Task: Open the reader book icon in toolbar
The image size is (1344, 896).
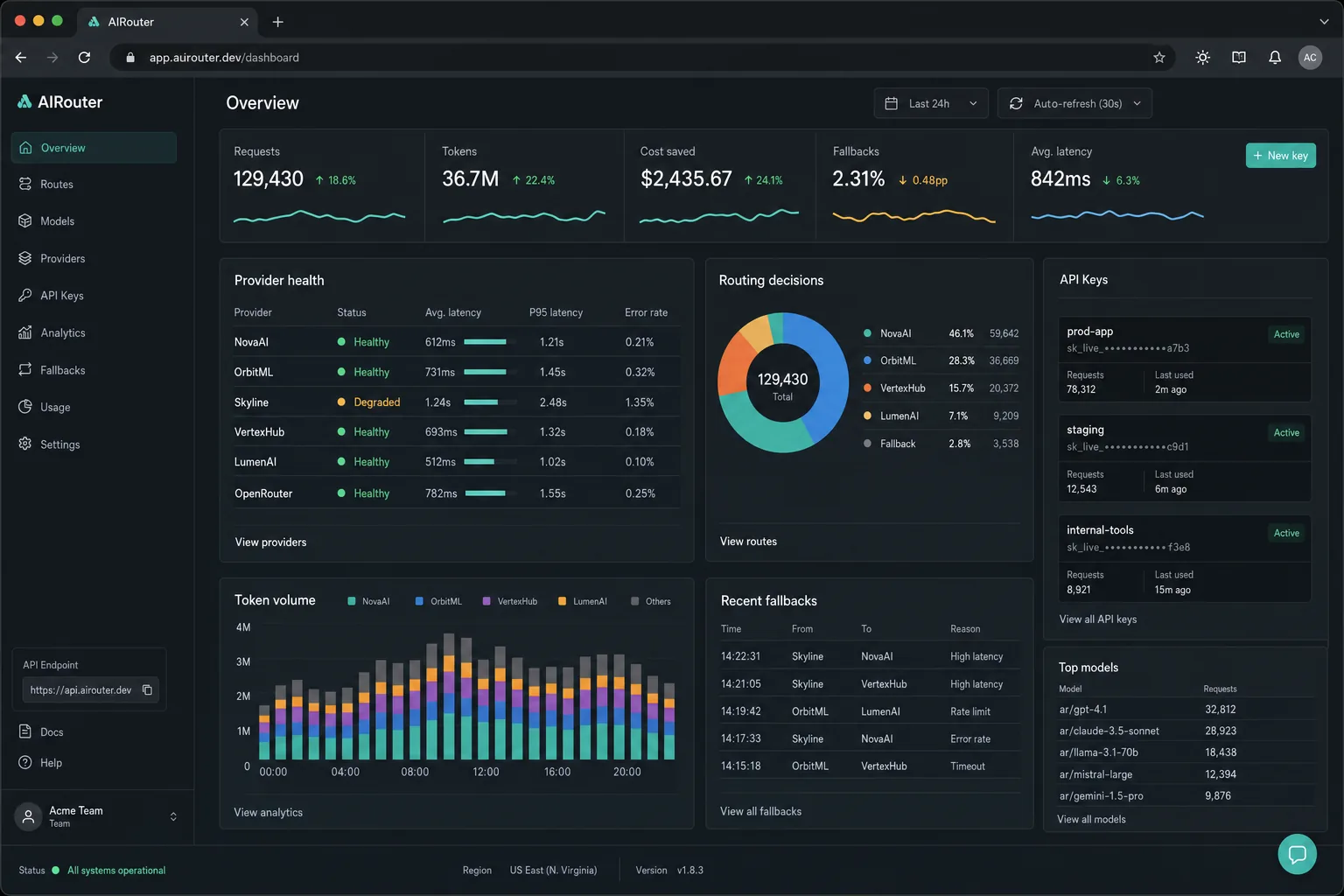Action: pos(1239,58)
